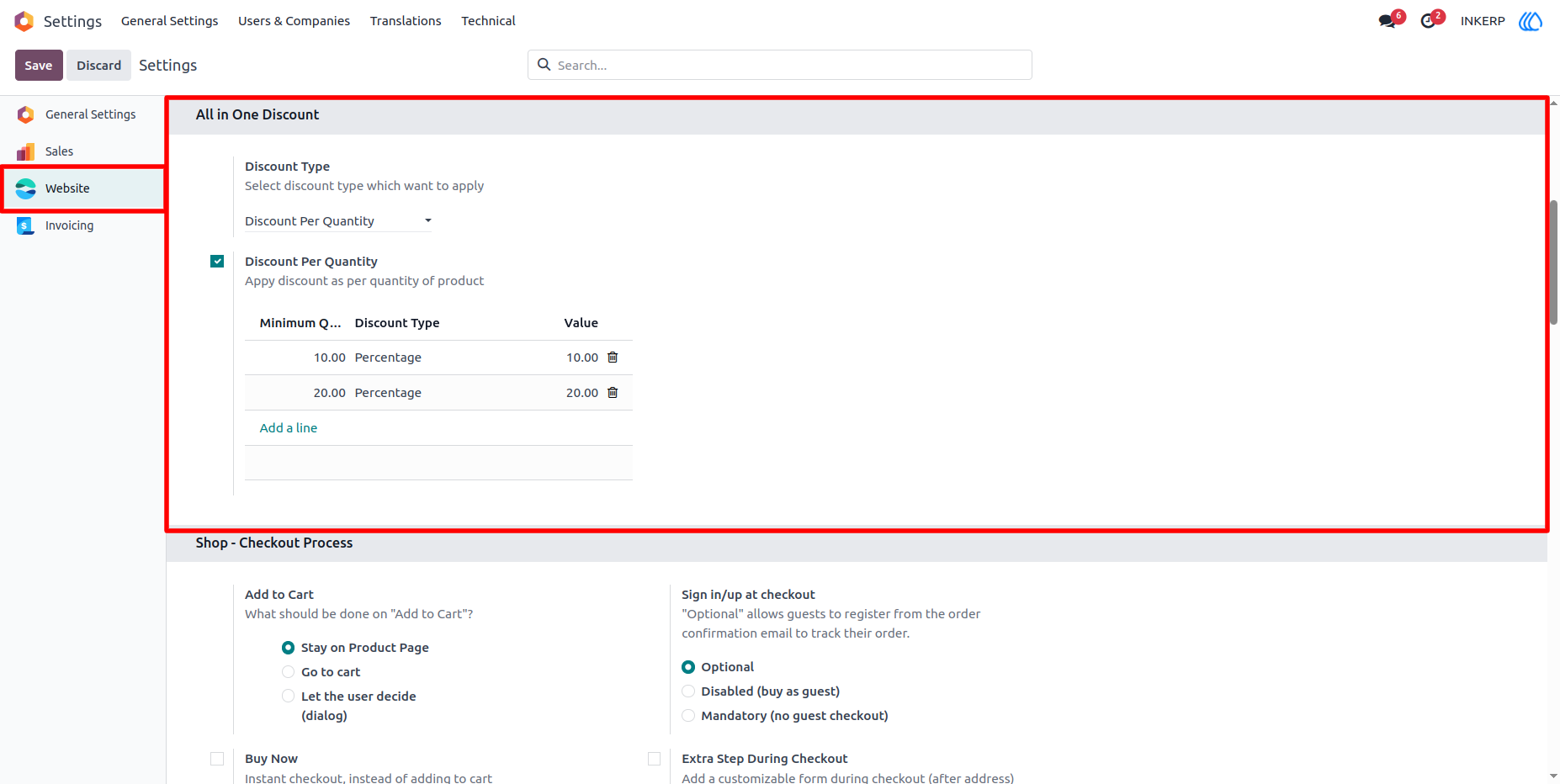This screenshot has height=784, width=1560.
Task: Click the Add a line link
Action: pos(289,428)
